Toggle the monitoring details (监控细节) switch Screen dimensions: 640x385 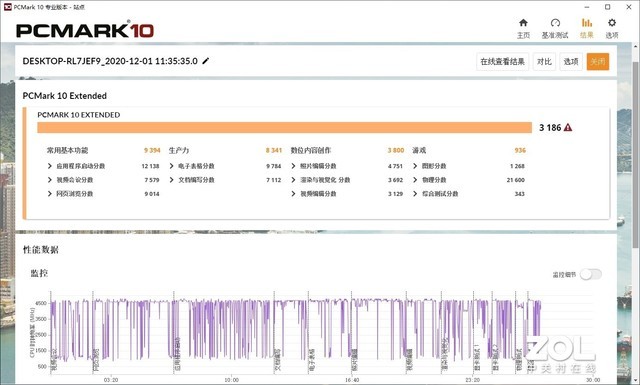click(x=591, y=274)
